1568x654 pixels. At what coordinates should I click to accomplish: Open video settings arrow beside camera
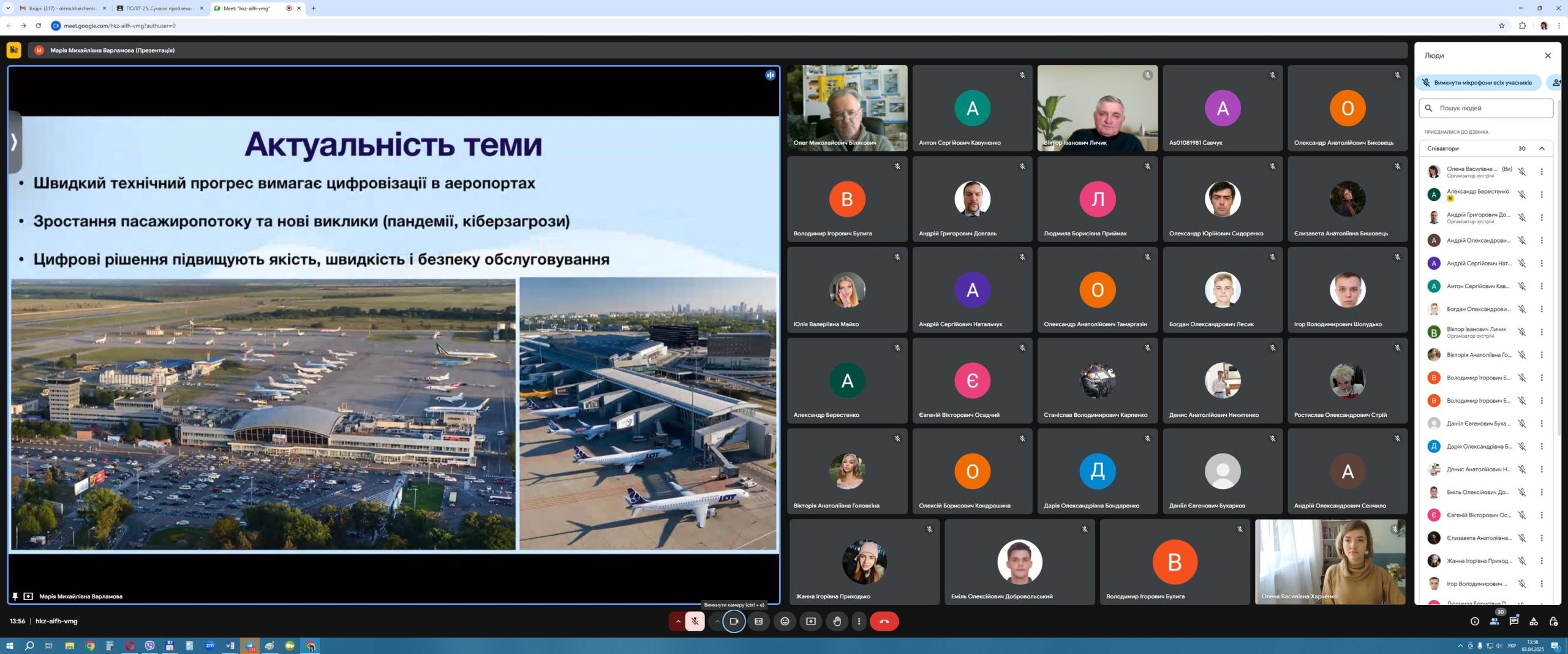coord(717,621)
